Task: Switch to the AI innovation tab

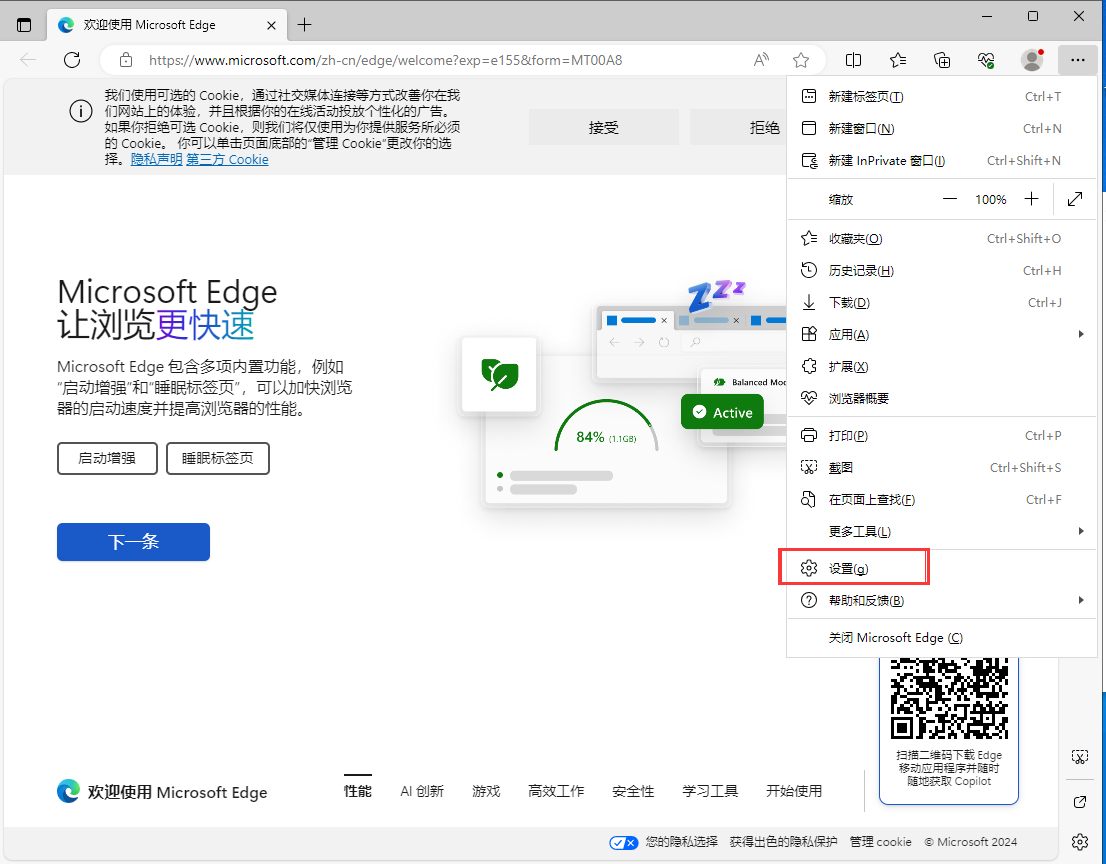Action: 422,791
